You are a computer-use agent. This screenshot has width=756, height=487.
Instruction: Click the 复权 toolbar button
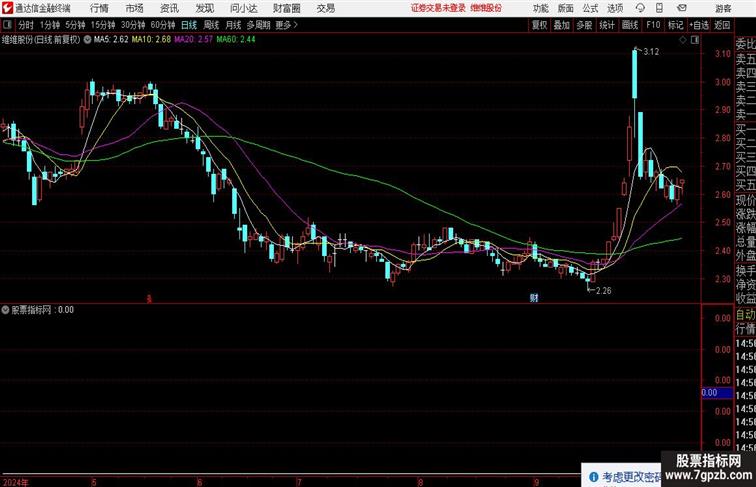pyautogui.click(x=540, y=25)
